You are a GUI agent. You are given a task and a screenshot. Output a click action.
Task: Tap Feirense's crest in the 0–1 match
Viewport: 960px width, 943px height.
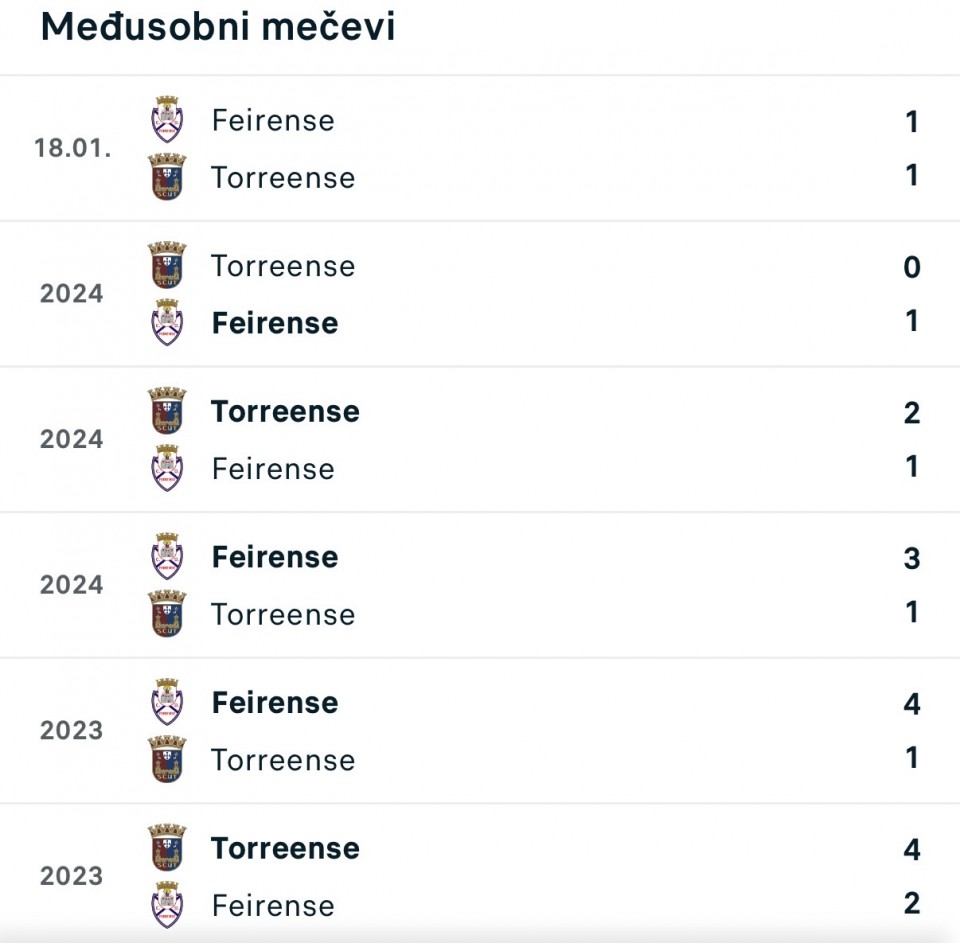point(167,323)
